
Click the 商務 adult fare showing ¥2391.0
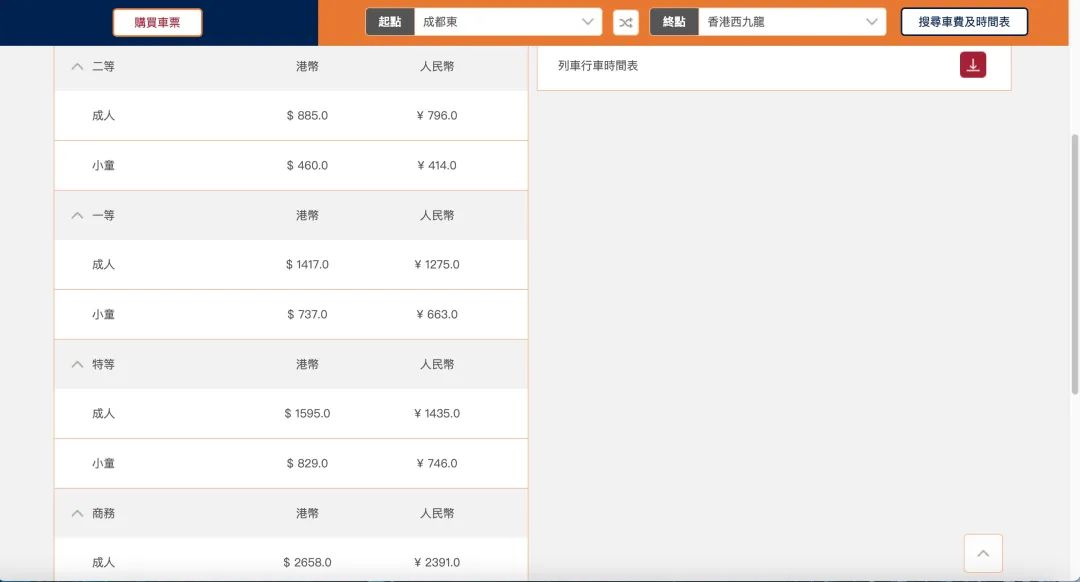(436, 562)
